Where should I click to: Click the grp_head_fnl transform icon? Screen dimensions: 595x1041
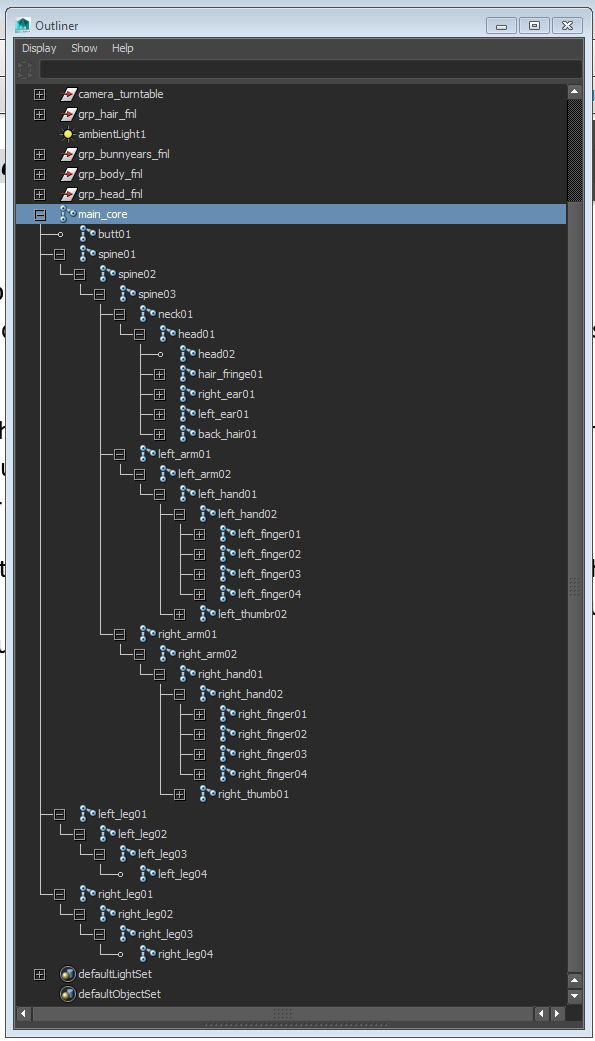(68, 194)
